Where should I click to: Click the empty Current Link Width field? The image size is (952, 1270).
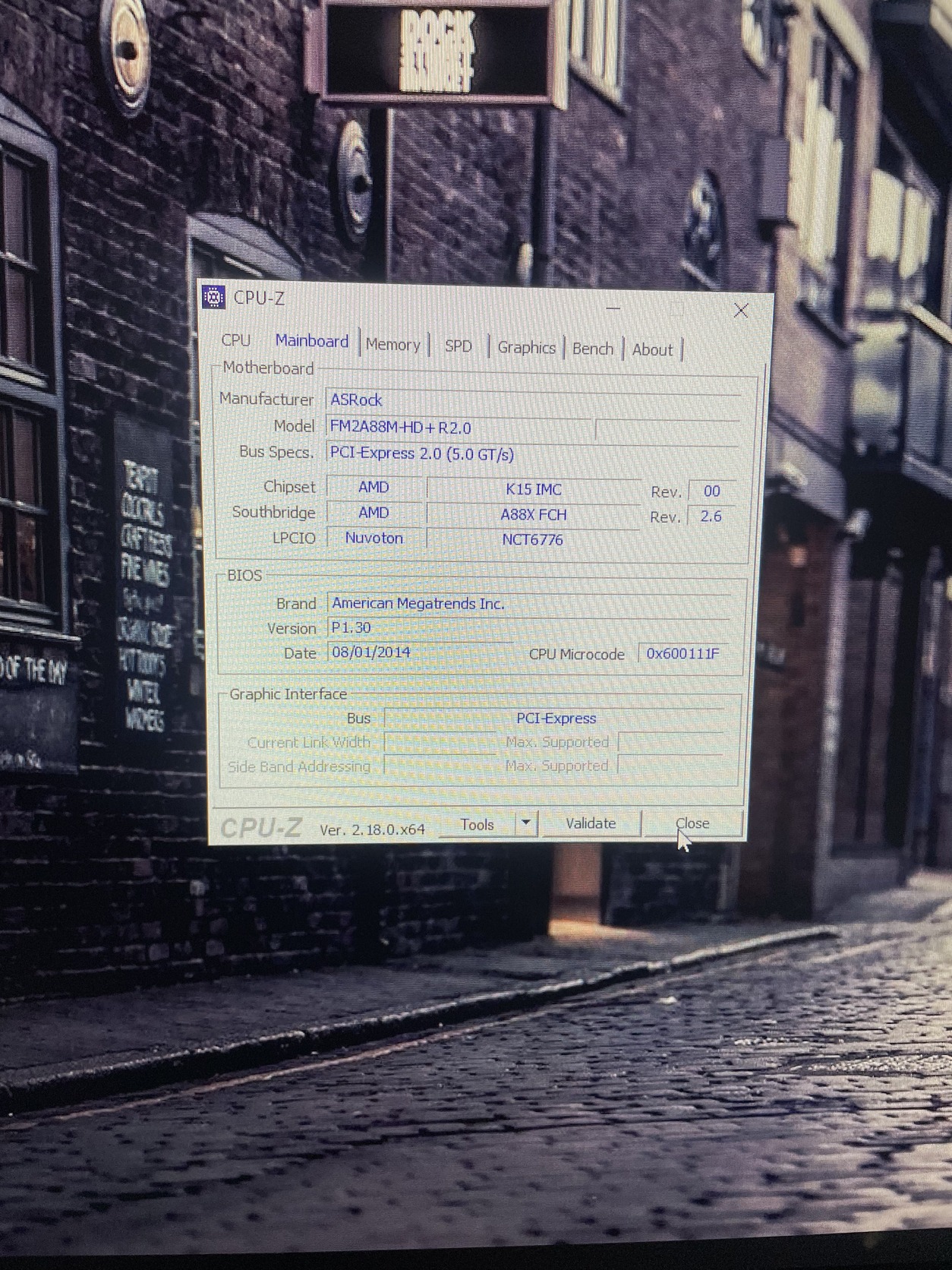[440, 742]
